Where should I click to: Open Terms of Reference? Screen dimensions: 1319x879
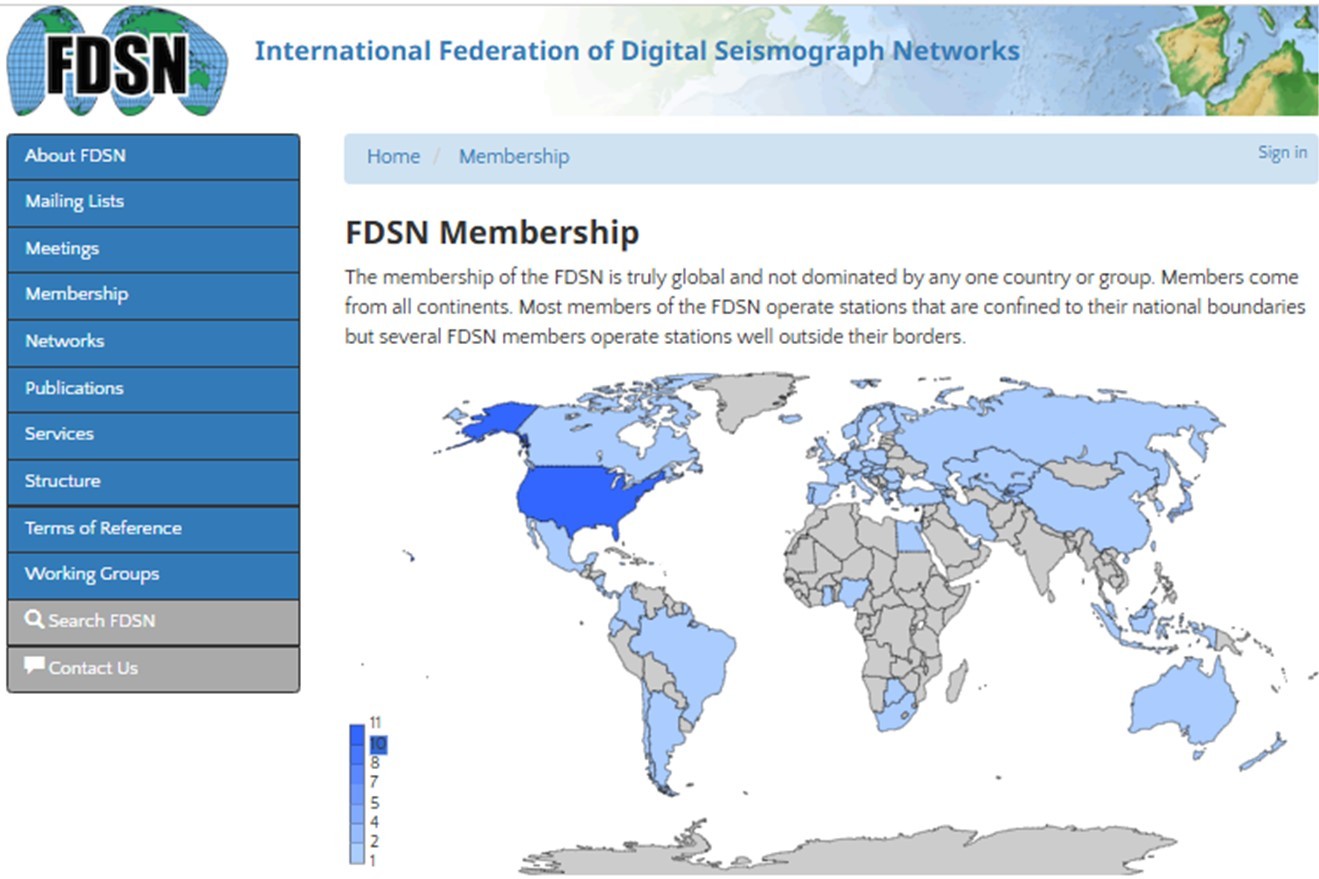click(103, 528)
